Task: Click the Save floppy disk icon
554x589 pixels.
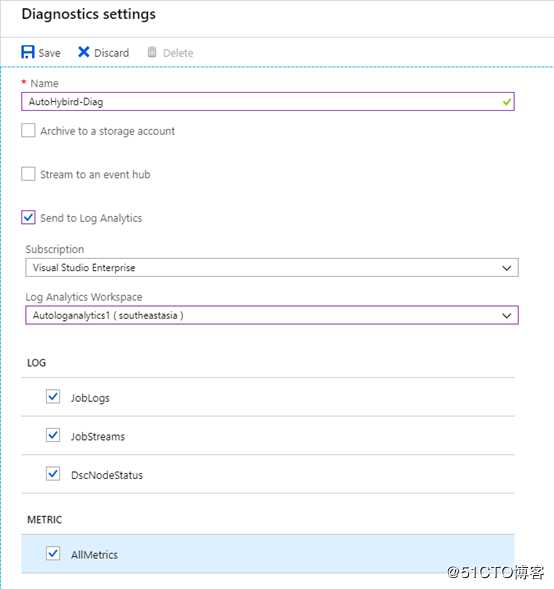Action: pos(28,52)
